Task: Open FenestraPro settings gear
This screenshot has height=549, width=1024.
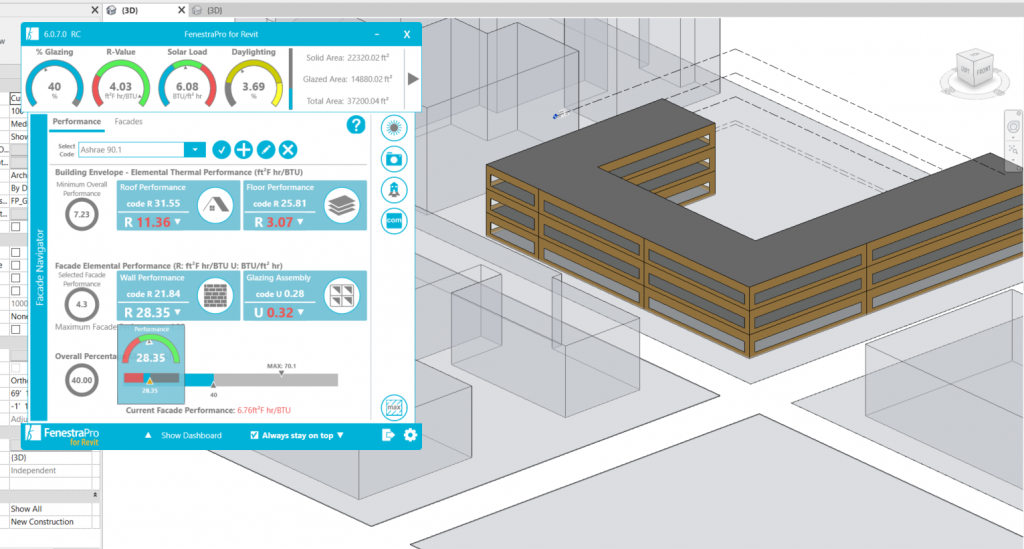Action: point(410,435)
